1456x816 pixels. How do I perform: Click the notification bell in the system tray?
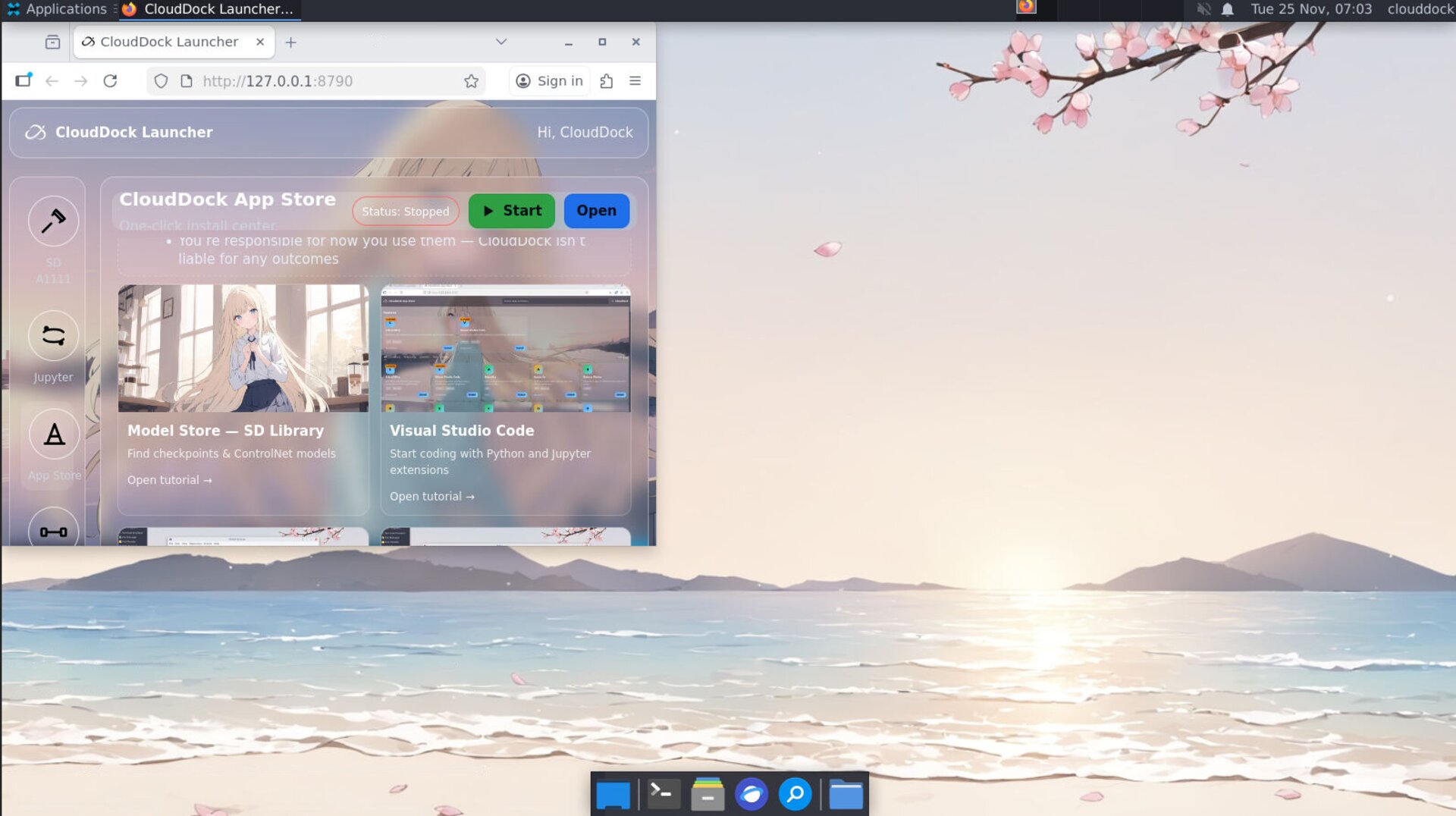click(1226, 10)
